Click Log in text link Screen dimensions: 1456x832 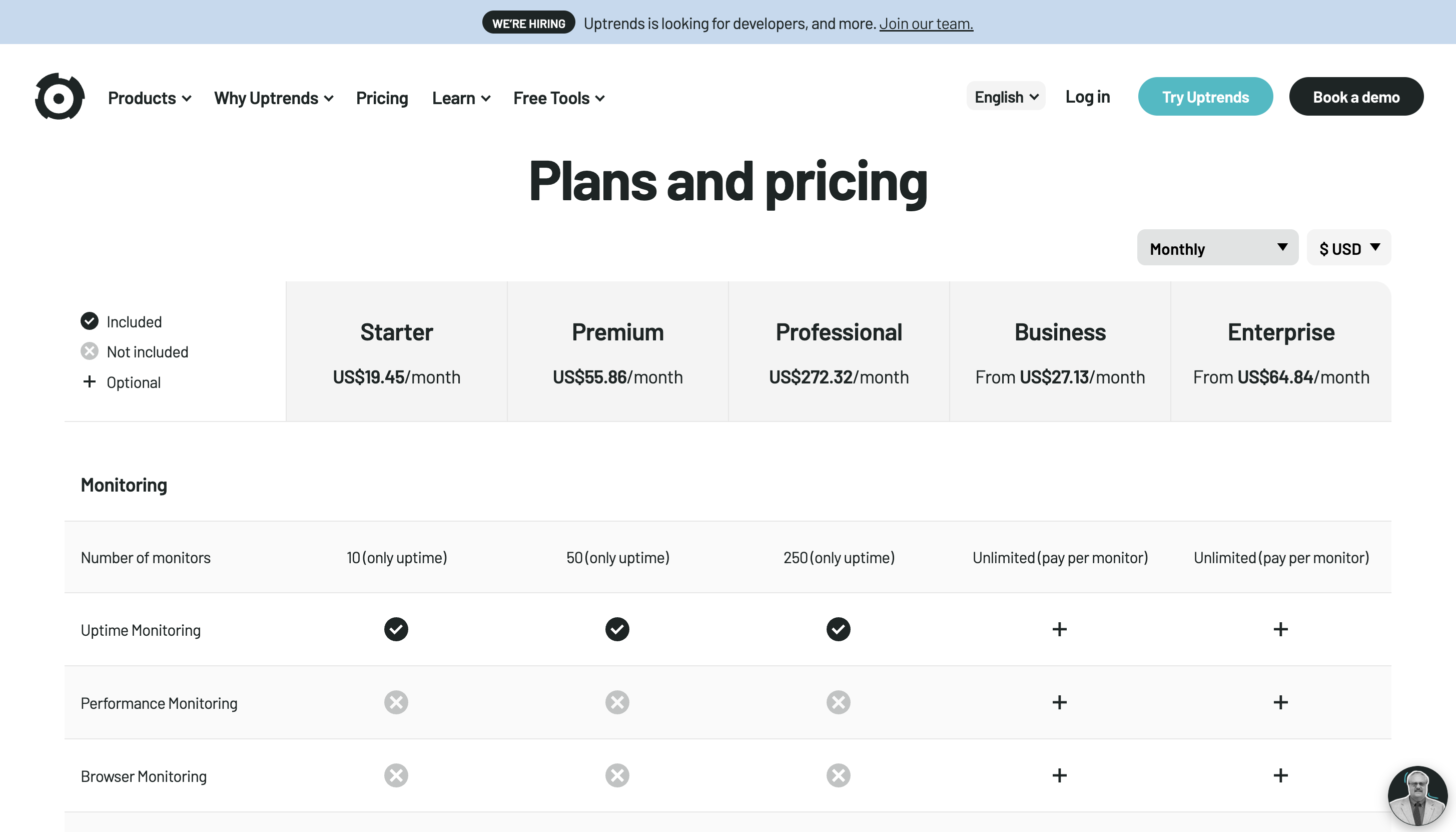tap(1087, 96)
